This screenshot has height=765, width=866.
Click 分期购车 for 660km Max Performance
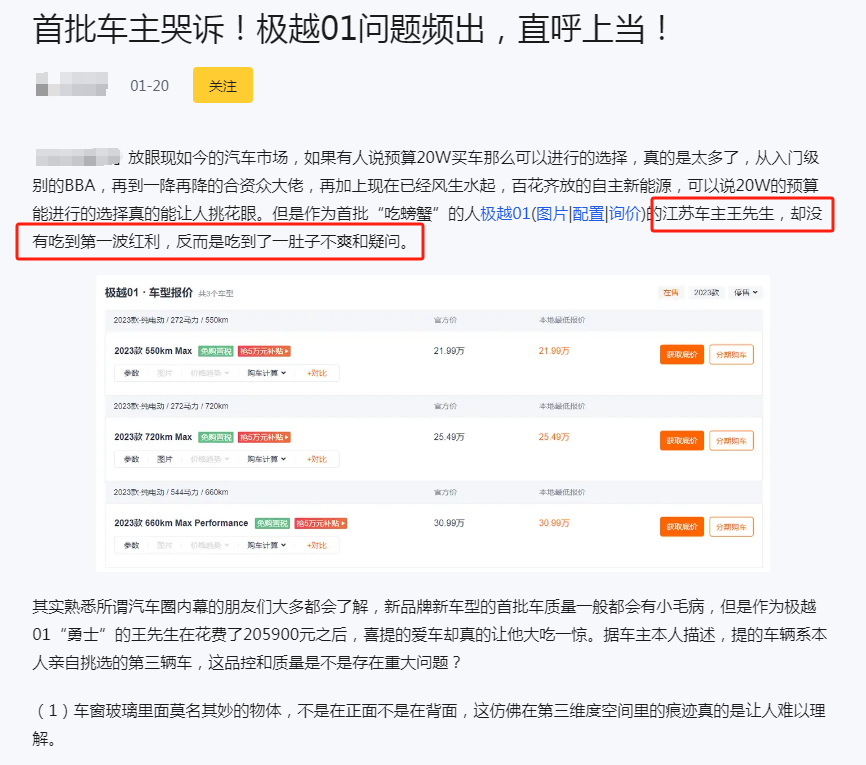[x=731, y=527]
